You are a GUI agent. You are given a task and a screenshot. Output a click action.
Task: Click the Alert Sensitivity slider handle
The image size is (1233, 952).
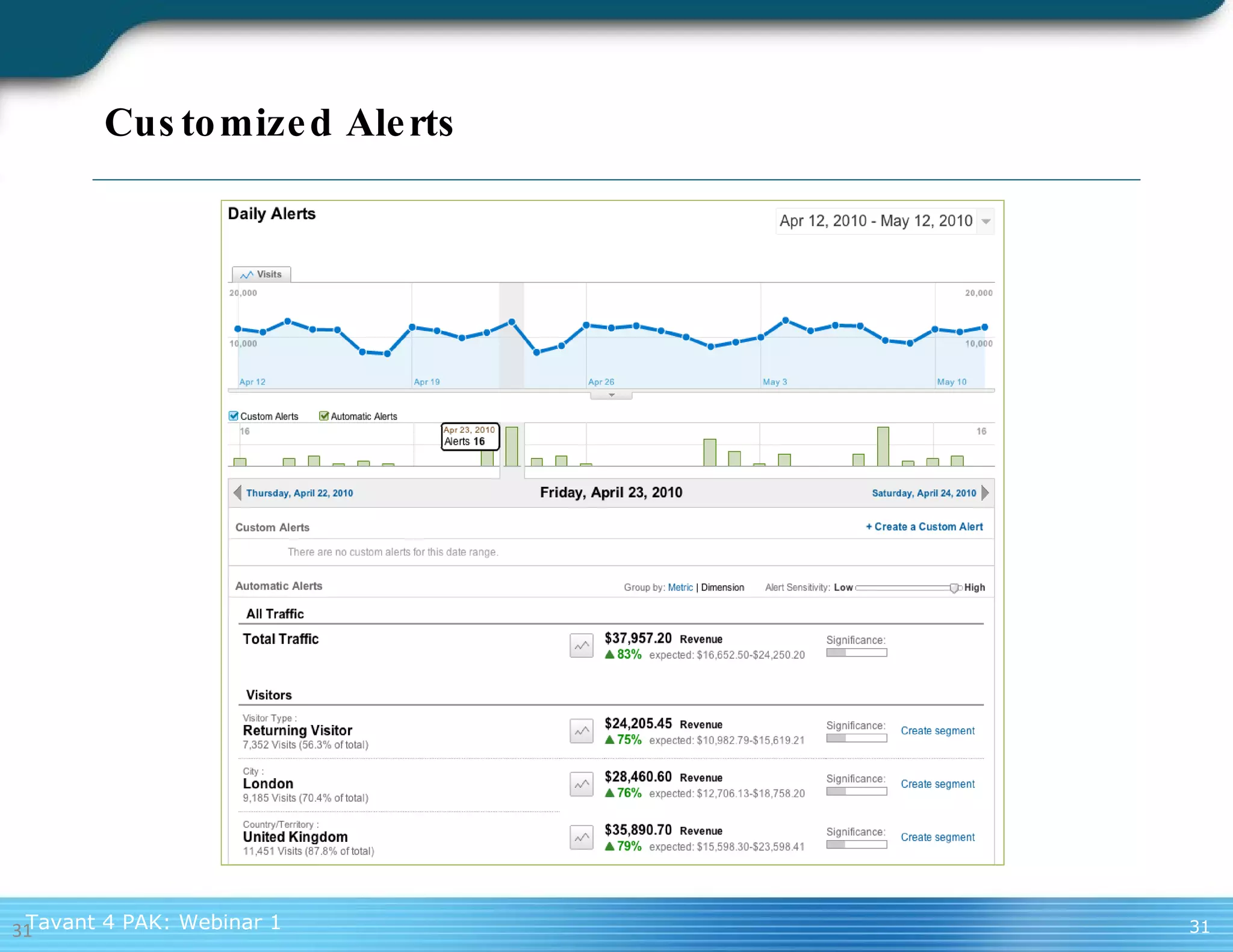[954, 588]
